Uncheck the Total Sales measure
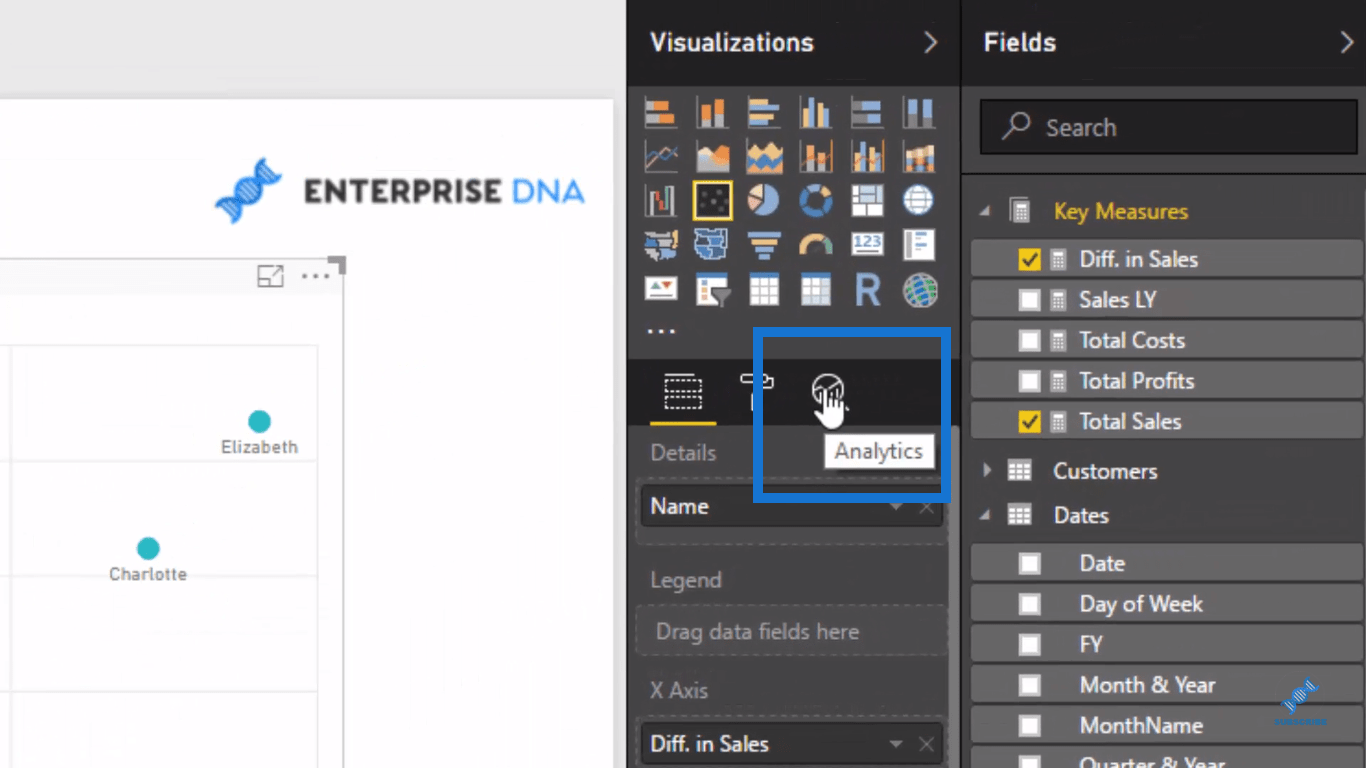This screenshot has height=768, width=1366. pyautogui.click(x=1029, y=422)
